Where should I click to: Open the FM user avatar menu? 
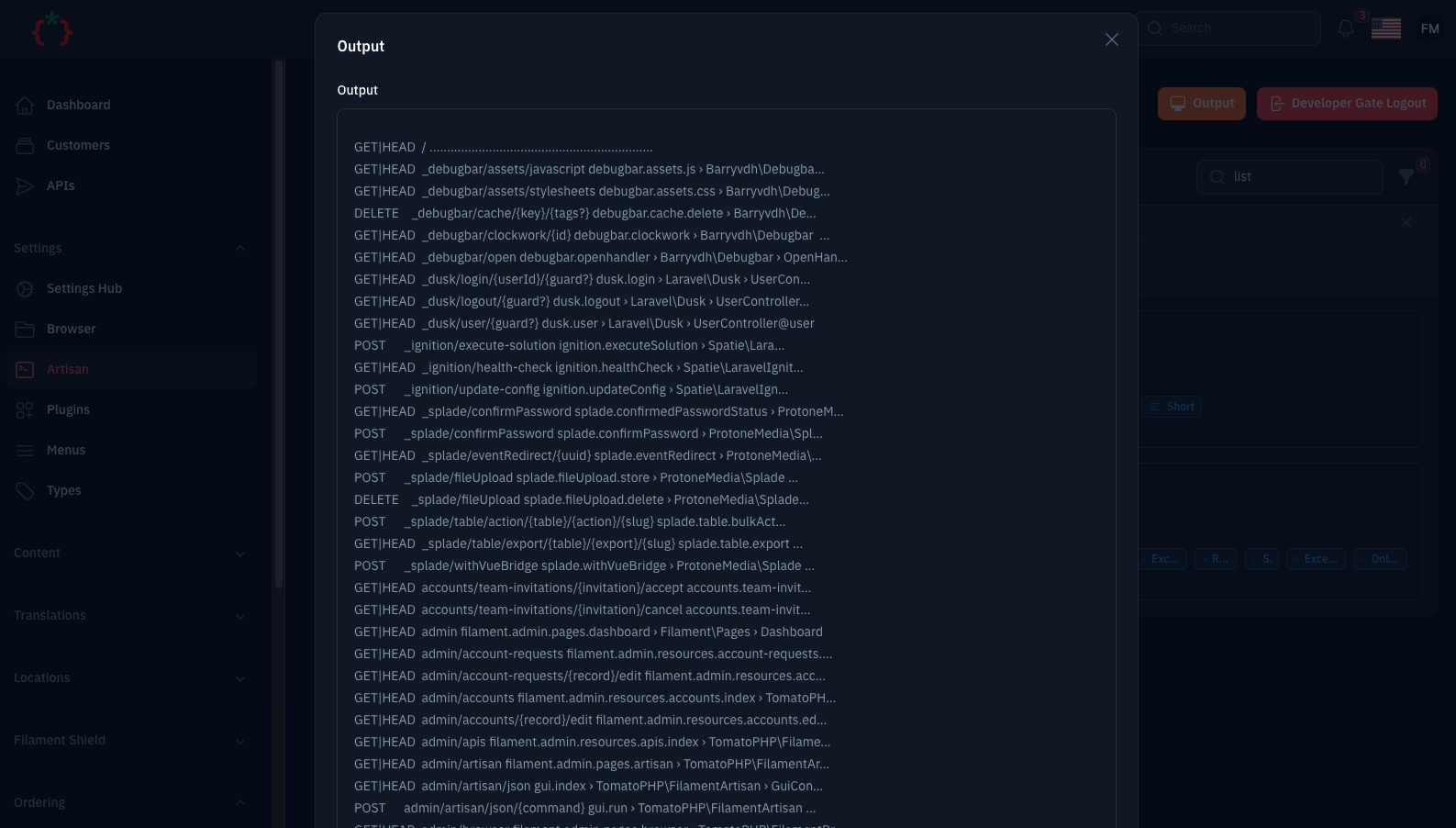[1429, 28]
